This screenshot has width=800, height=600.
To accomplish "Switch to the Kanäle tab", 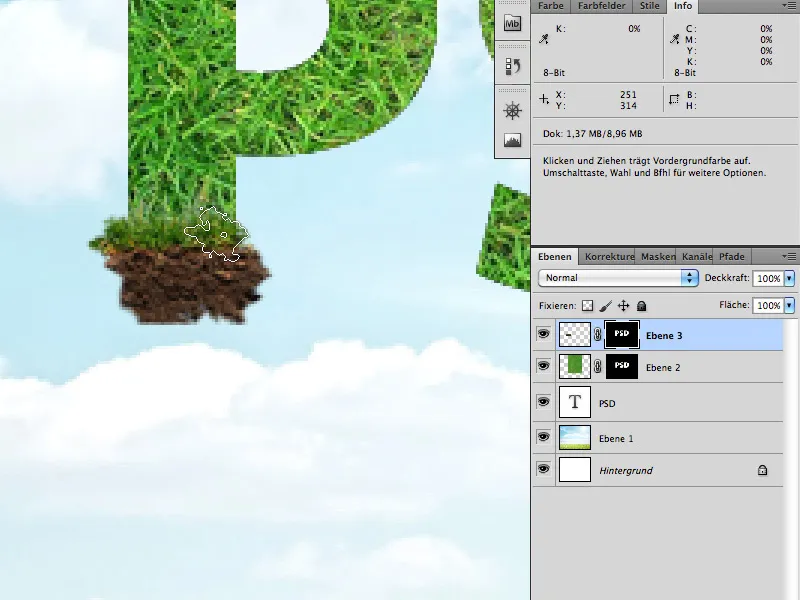I will click(x=696, y=257).
